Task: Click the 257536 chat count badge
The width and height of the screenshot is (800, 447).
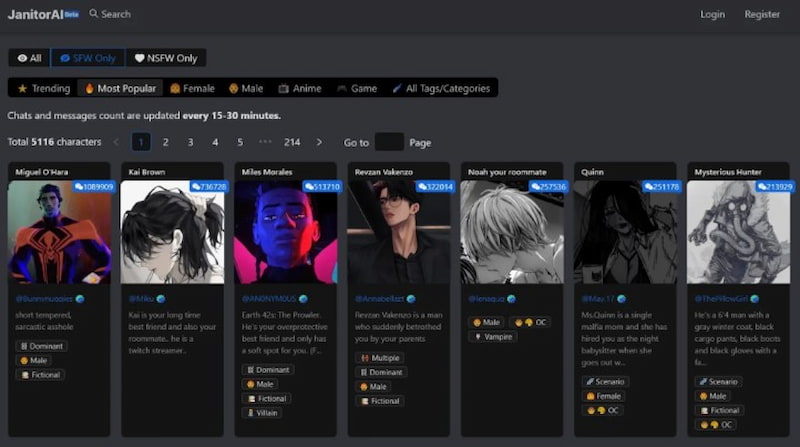Action: (x=549, y=187)
